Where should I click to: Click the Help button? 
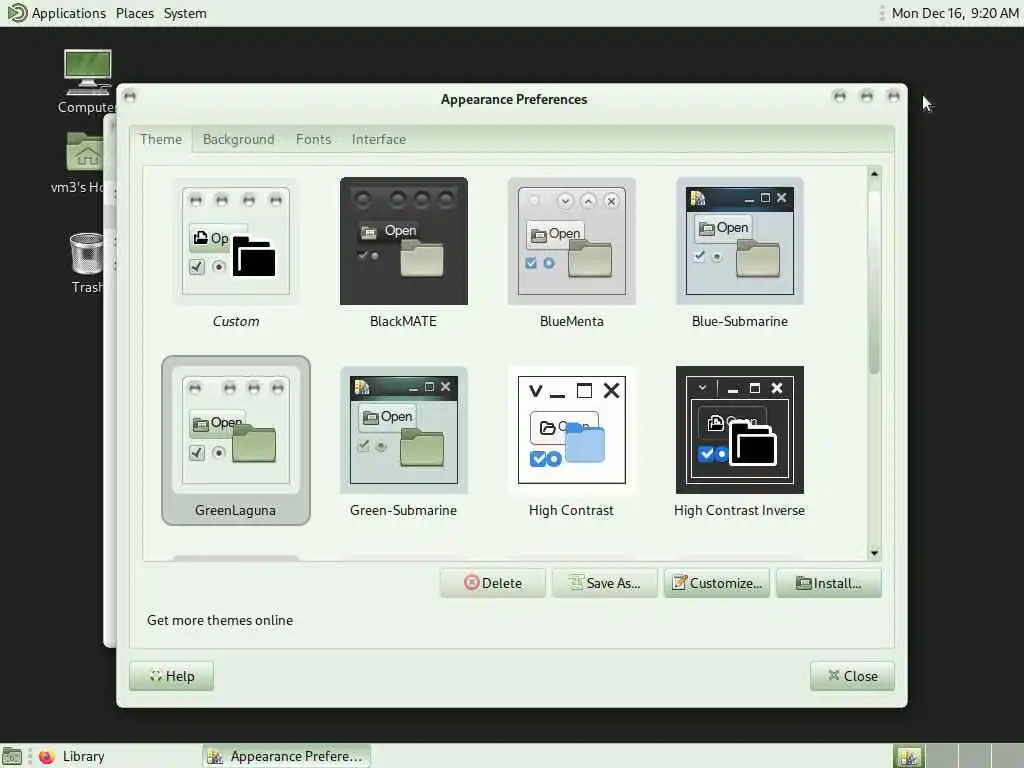click(171, 676)
